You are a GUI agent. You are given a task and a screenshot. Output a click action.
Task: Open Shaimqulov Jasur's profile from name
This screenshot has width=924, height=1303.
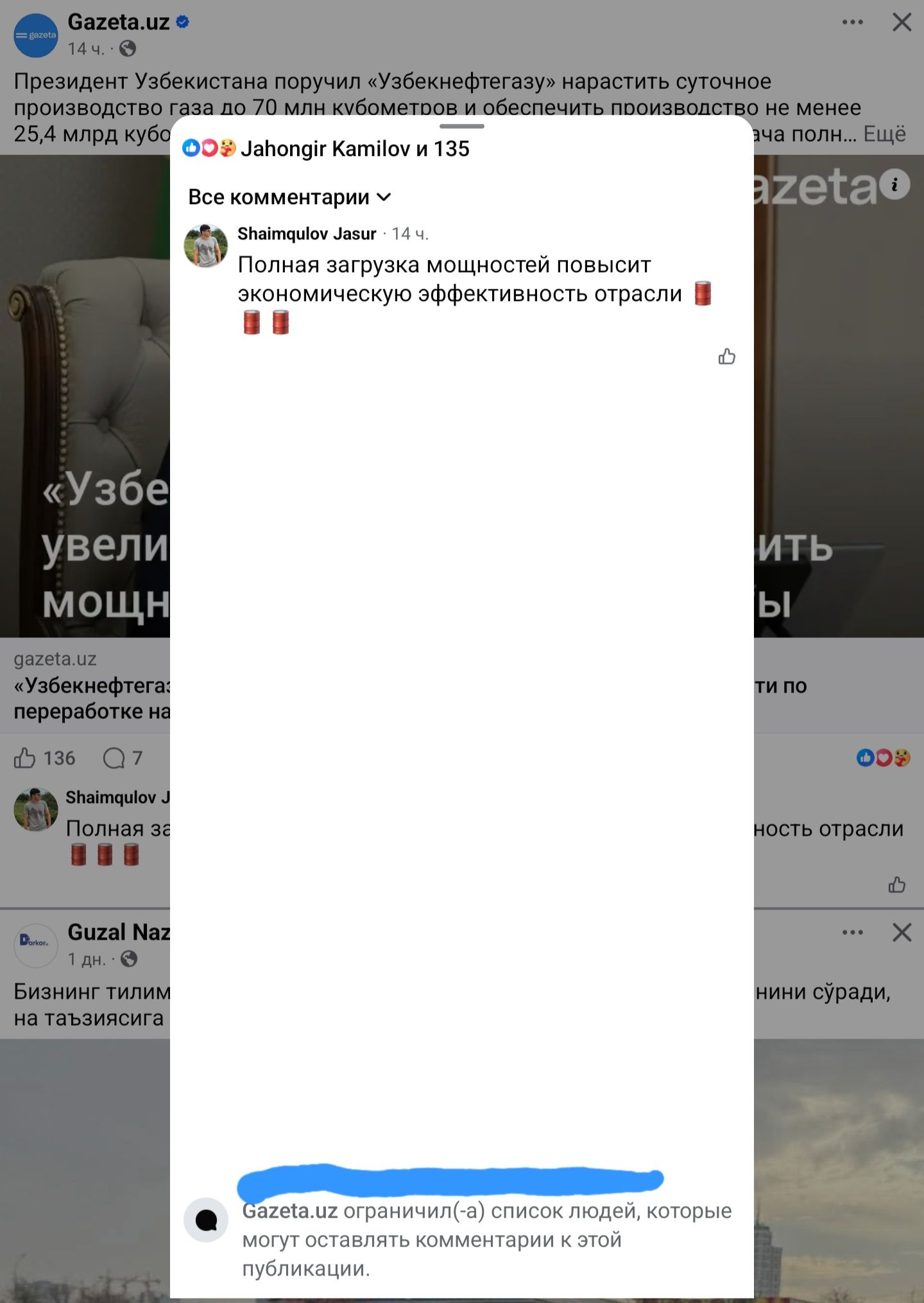coord(307,234)
